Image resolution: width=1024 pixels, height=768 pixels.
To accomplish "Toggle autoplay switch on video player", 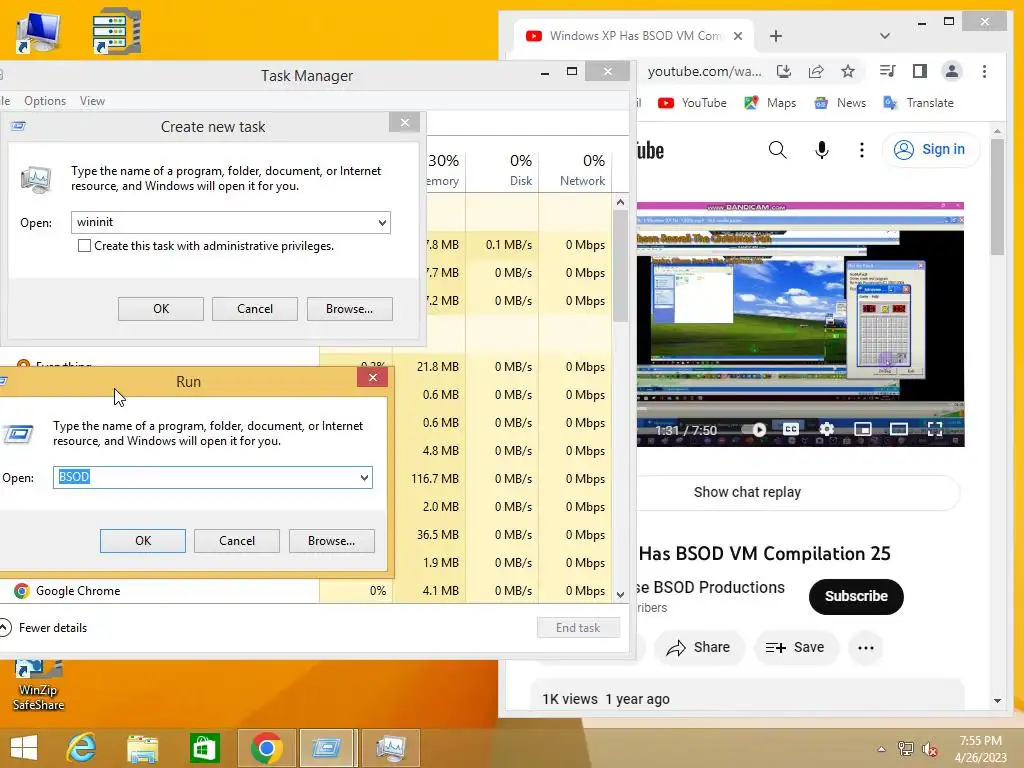I will pos(754,429).
